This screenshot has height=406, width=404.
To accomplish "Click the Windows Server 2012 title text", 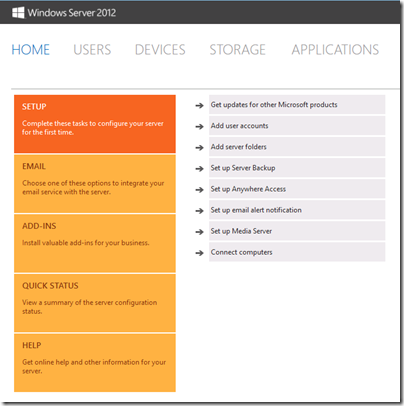I will pyautogui.click(x=72, y=13).
